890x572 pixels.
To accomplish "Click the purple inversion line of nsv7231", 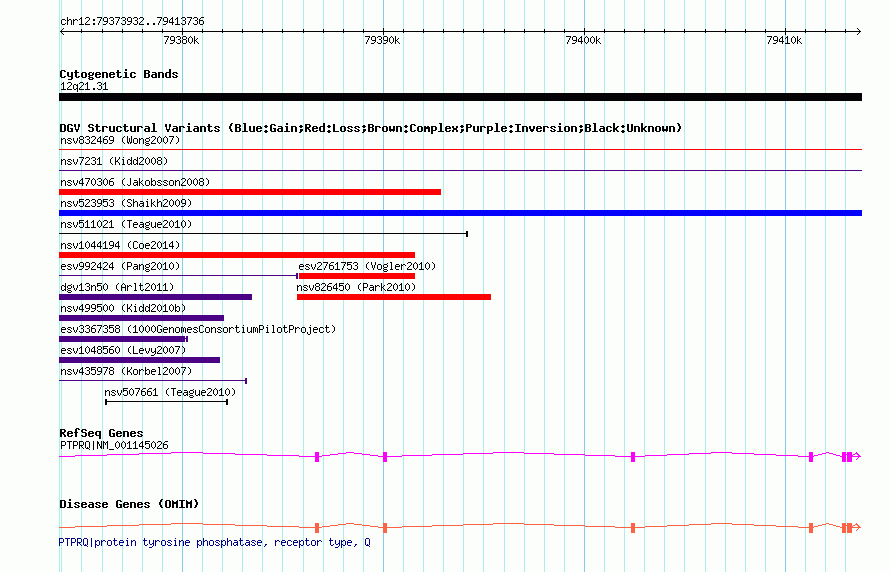I will (460, 171).
